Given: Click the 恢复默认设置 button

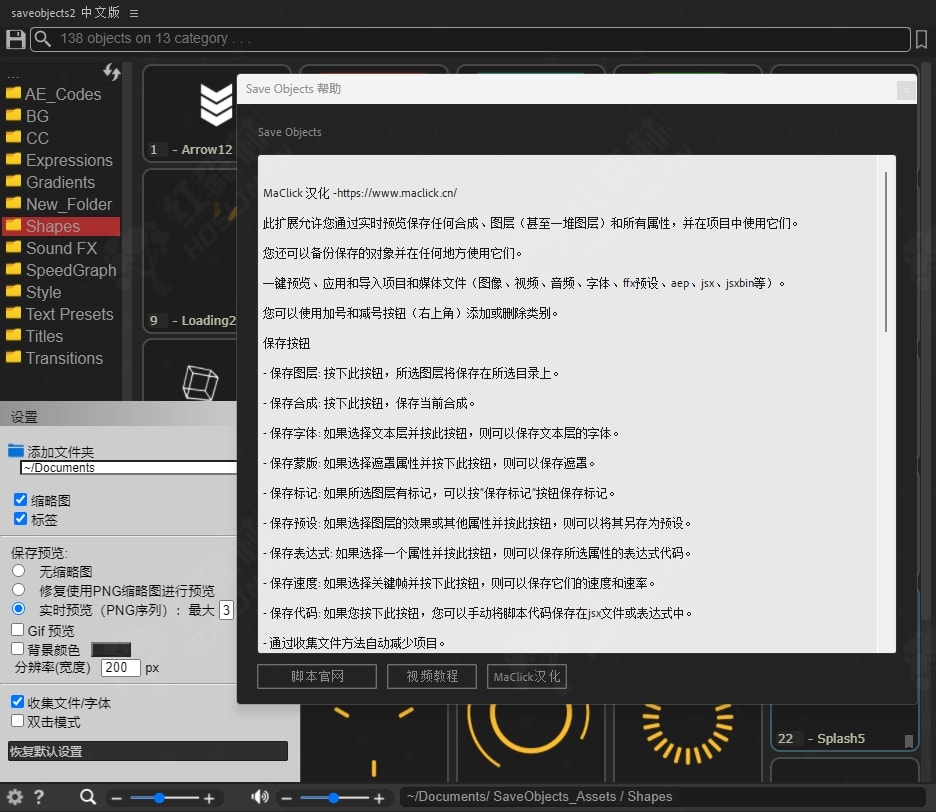Looking at the screenshot, I should tap(148, 751).
